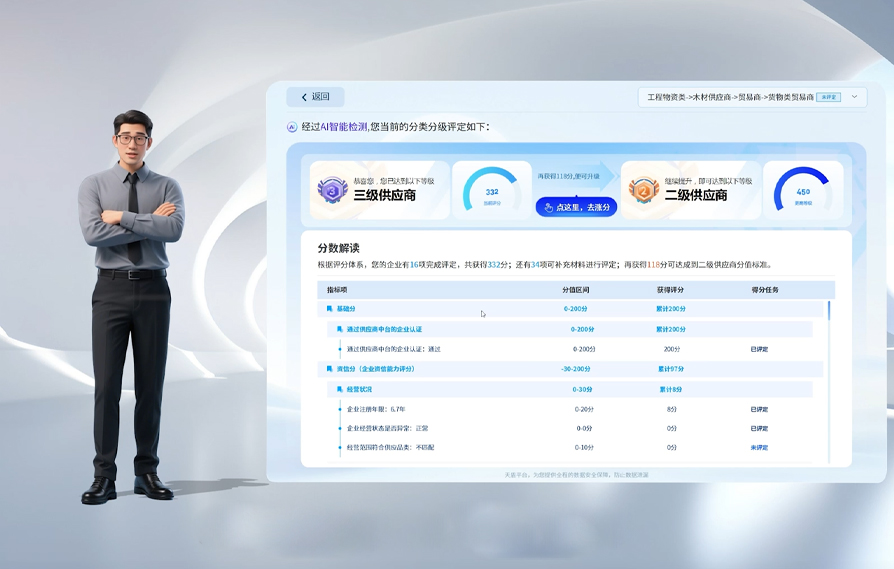The width and height of the screenshot is (894, 569).
Task: Click 再获得118分,即可升级 arrow text
Action: [568, 177]
